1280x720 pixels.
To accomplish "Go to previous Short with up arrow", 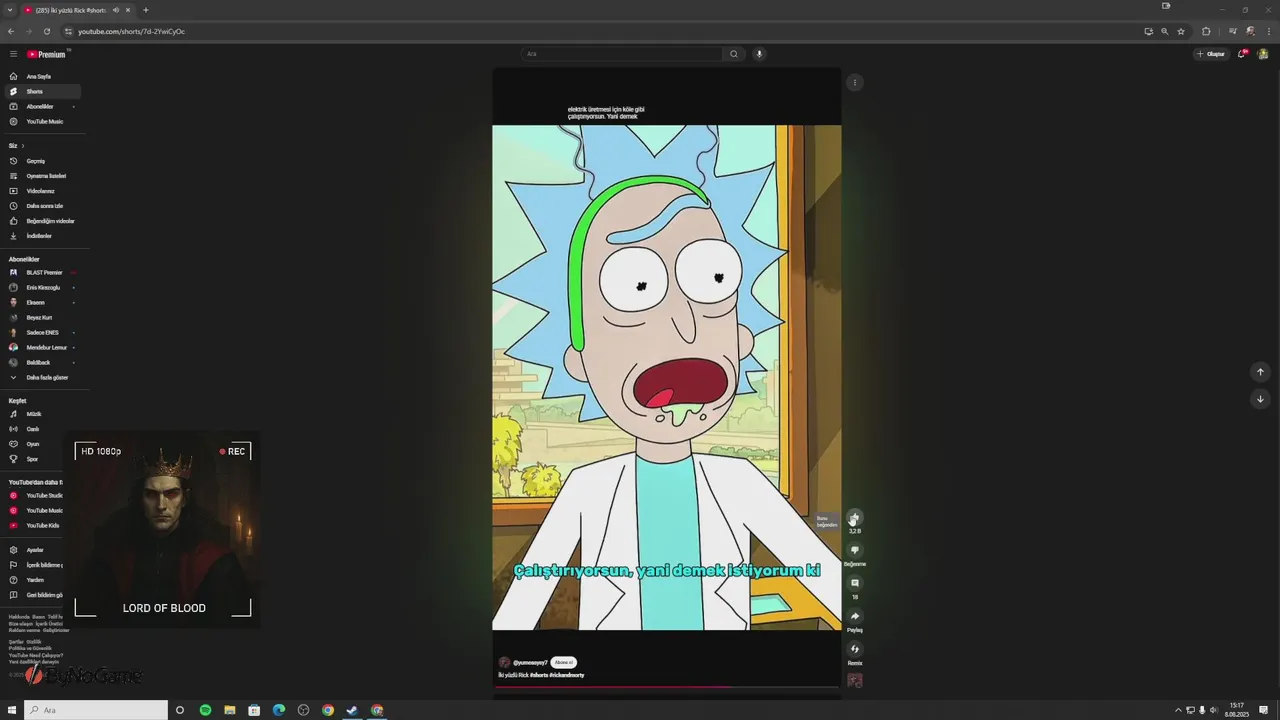I will click(x=1260, y=372).
